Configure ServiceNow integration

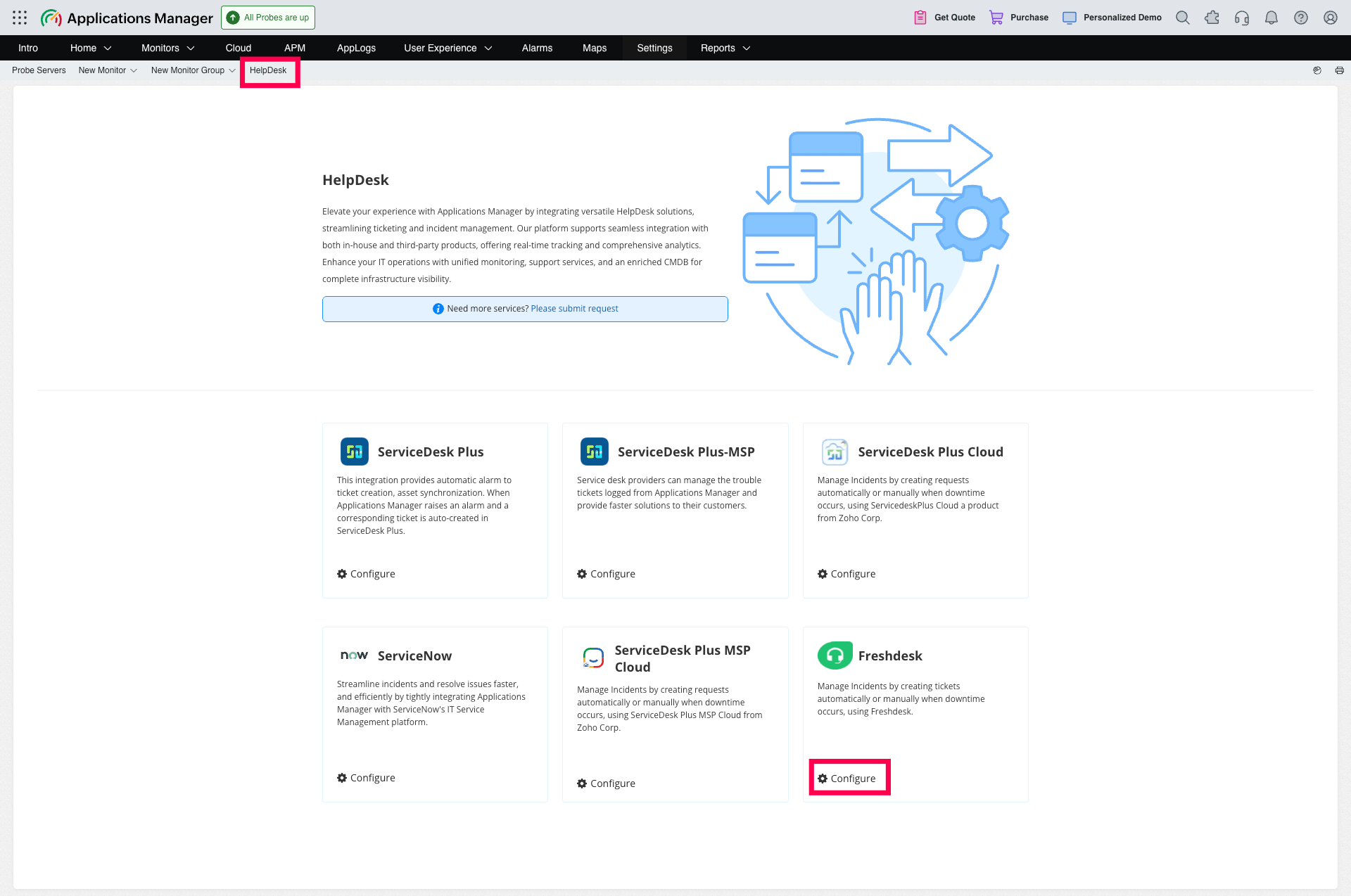[366, 778]
